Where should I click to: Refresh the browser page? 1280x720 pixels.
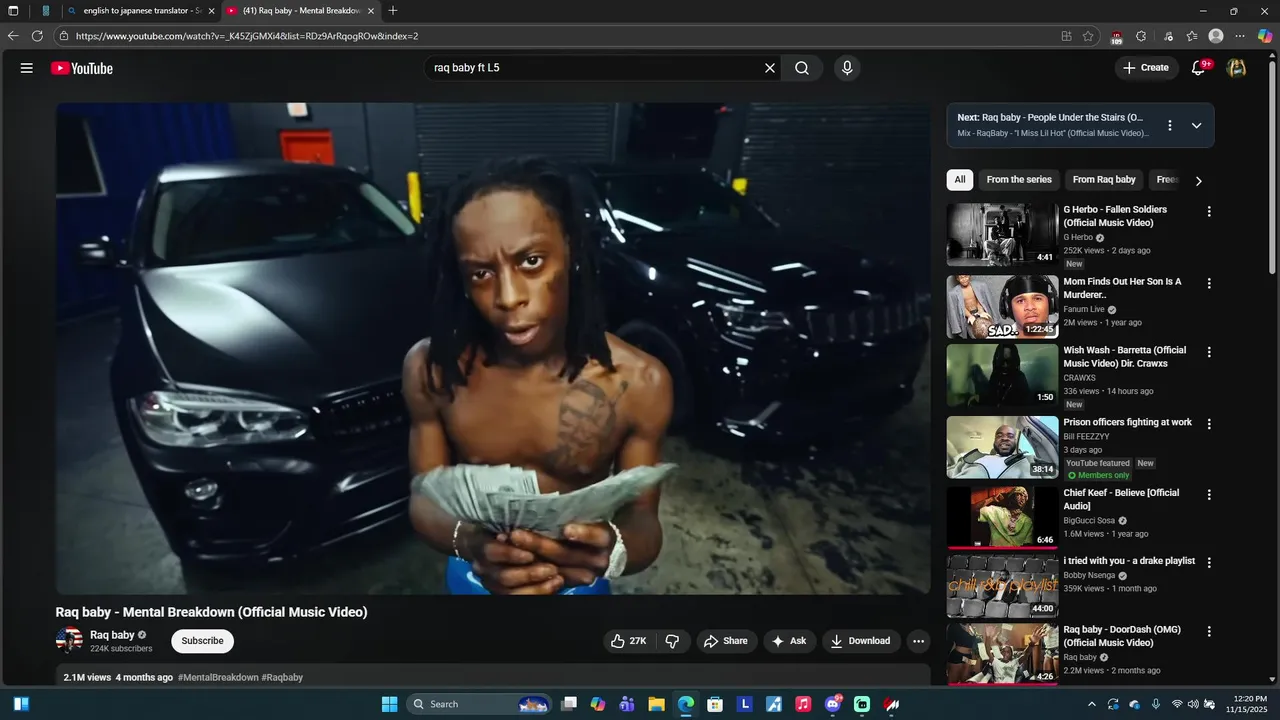(x=37, y=36)
